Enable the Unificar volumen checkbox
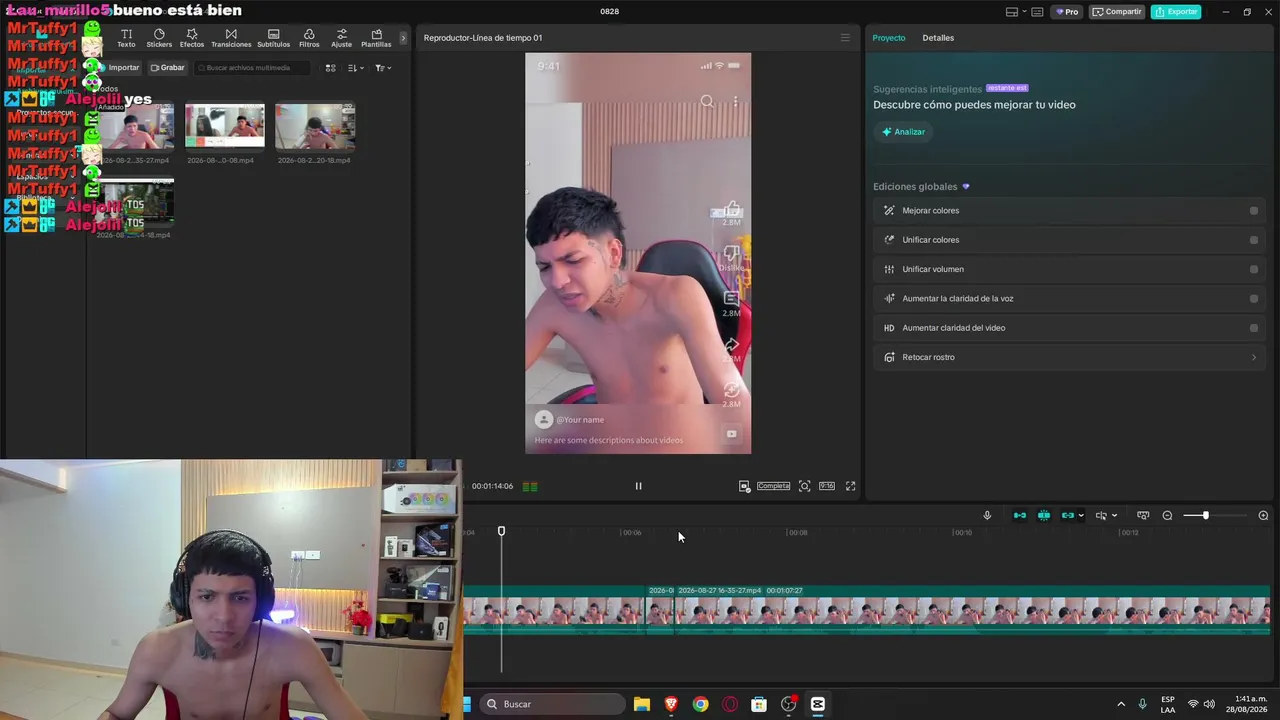Screen dimensions: 1280x720 pyautogui.click(x=1254, y=269)
